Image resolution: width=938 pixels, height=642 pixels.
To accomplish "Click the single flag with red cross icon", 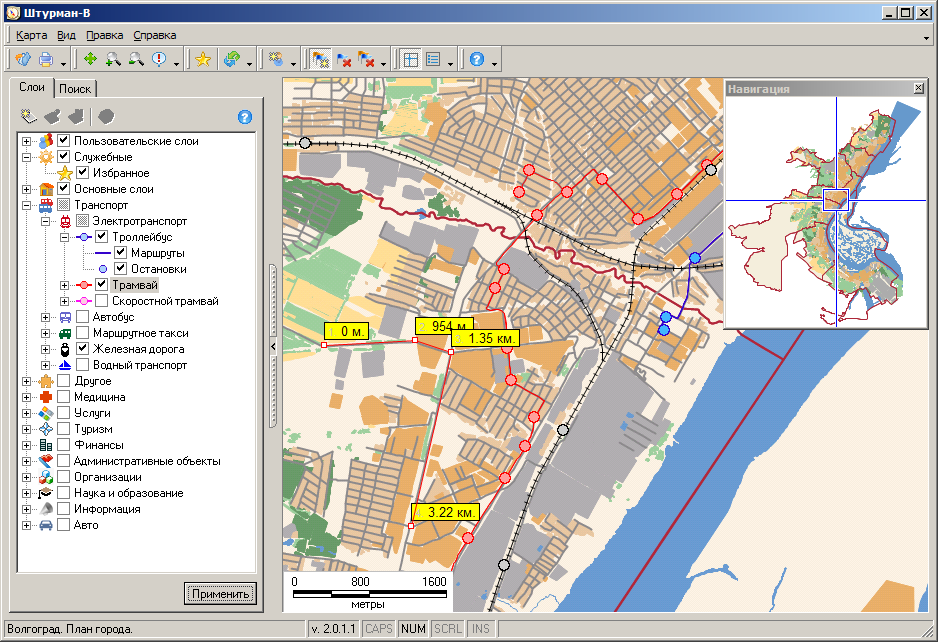I will pyautogui.click(x=343, y=59).
